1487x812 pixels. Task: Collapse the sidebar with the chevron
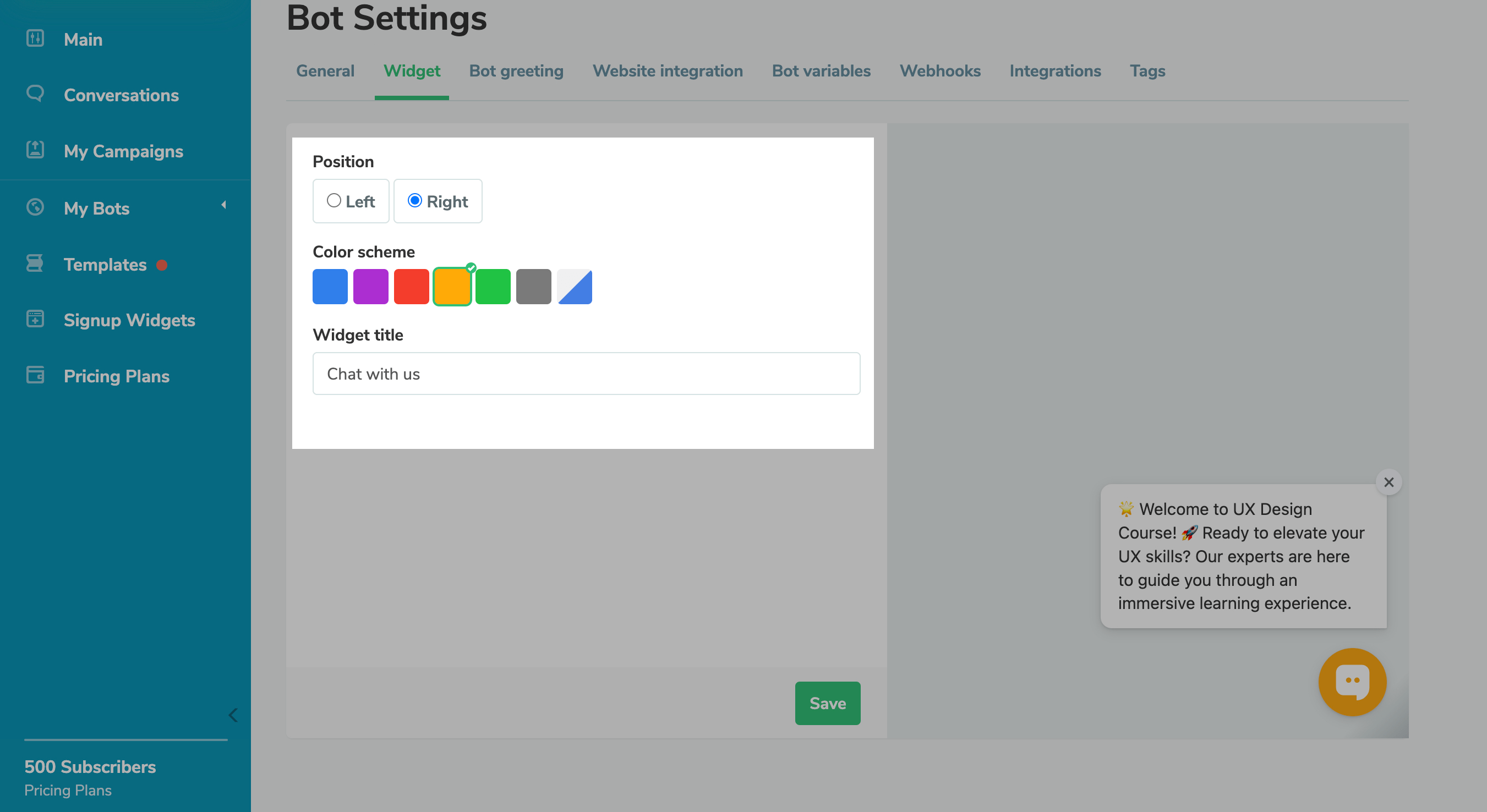tap(233, 715)
